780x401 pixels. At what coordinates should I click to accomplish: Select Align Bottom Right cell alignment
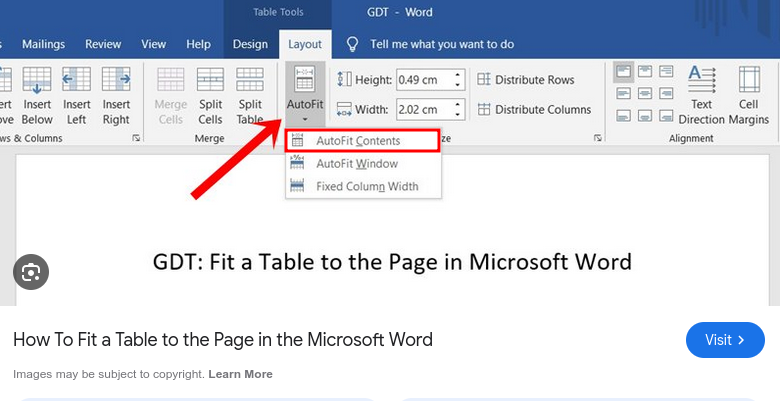(x=666, y=116)
